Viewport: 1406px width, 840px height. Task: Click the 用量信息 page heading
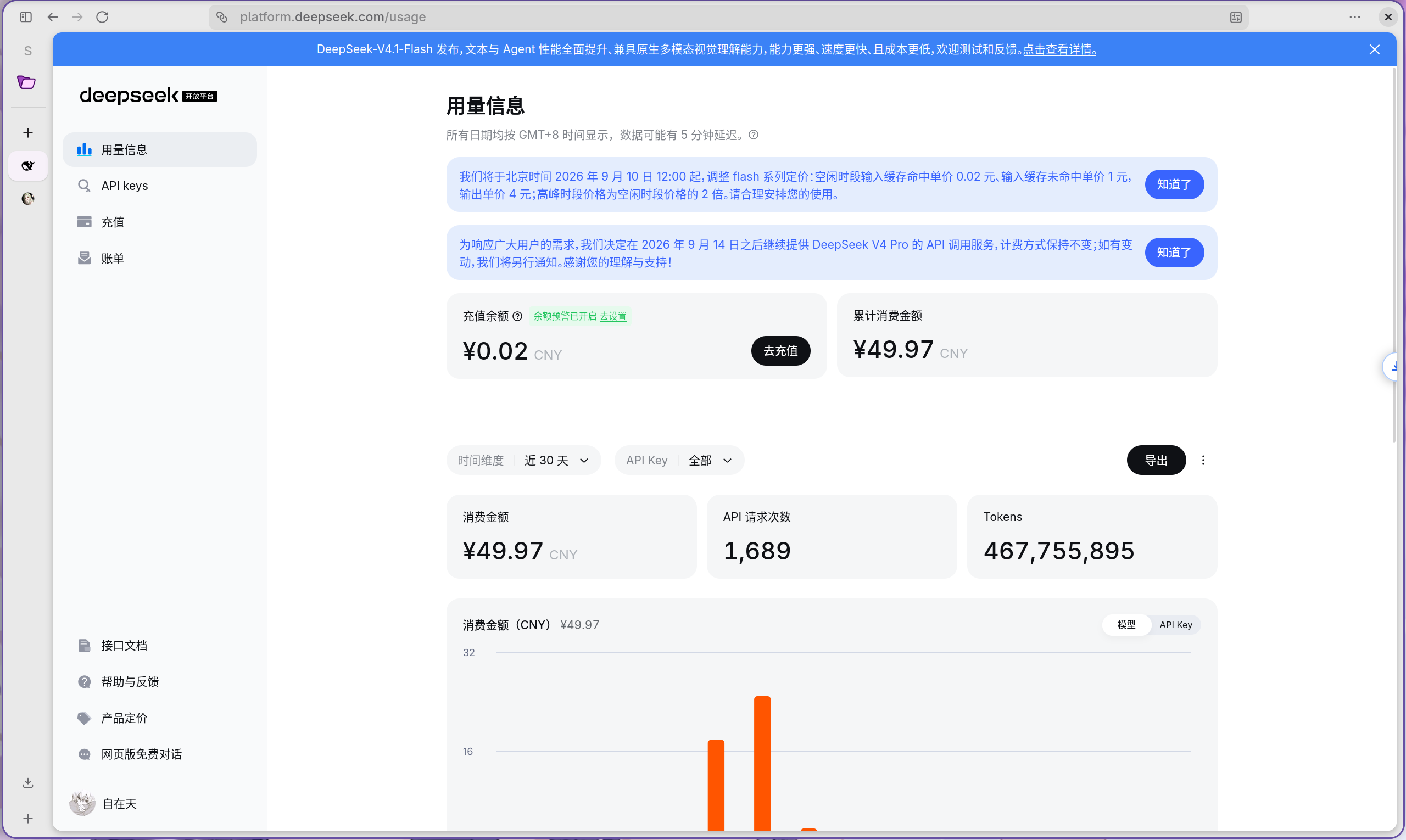(x=486, y=106)
